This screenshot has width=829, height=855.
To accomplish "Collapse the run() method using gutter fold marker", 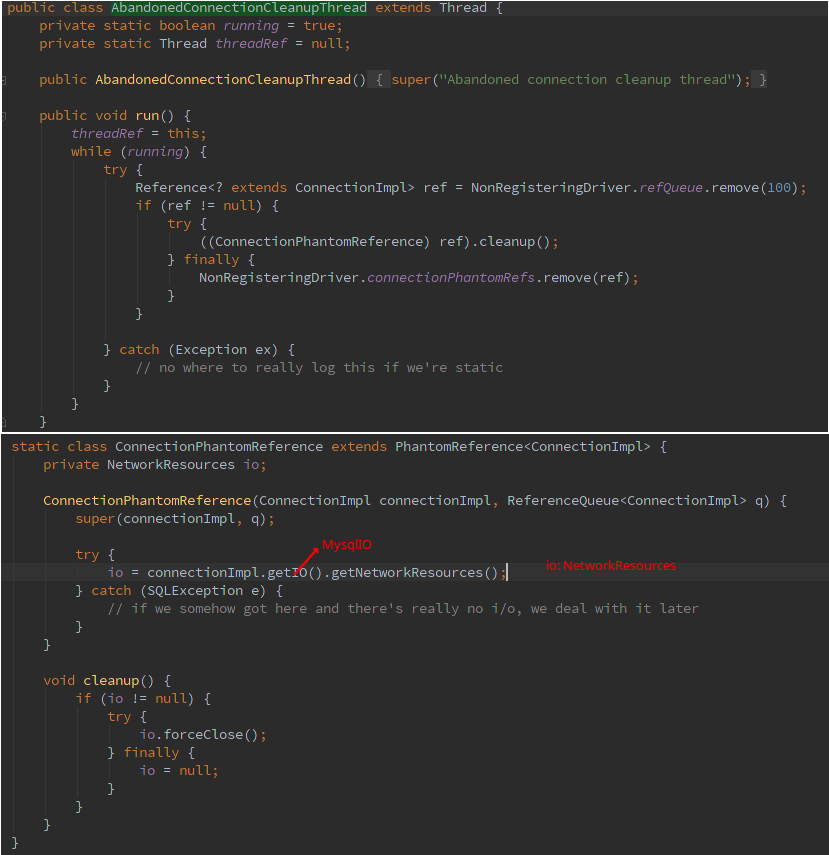I will [5, 116].
